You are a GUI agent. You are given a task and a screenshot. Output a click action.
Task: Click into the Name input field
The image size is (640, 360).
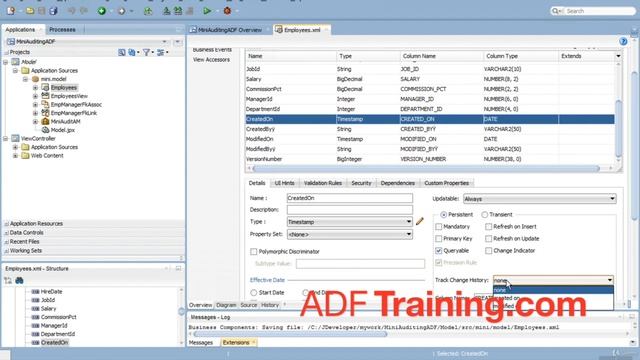click(x=349, y=198)
